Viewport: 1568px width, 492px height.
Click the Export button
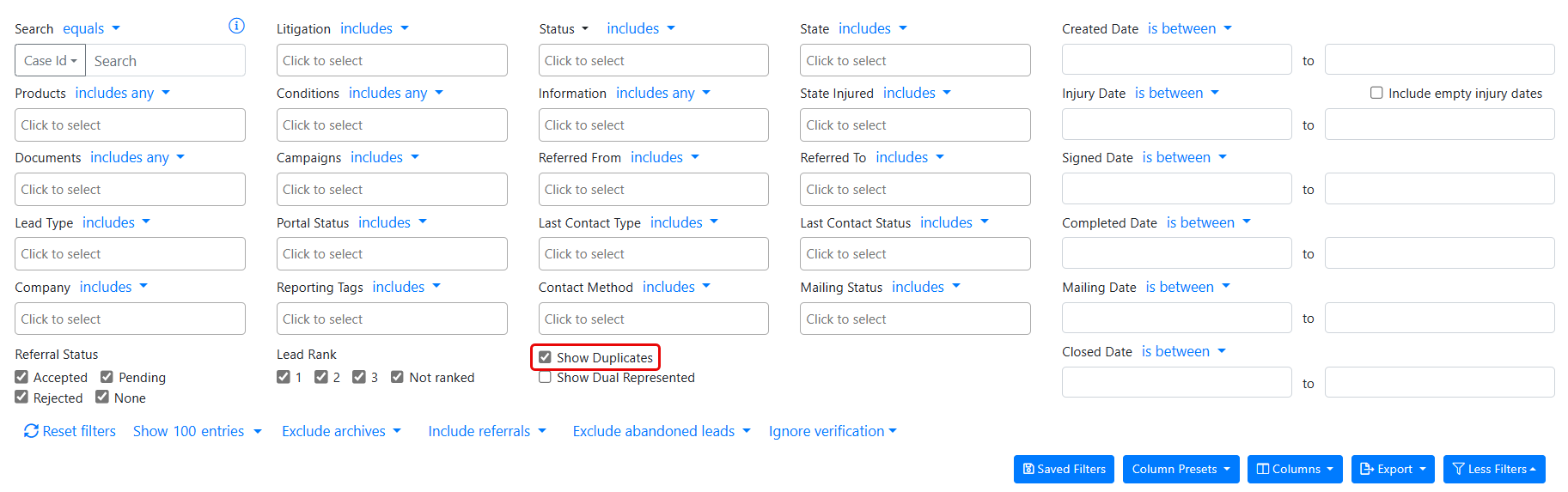(1392, 469)
